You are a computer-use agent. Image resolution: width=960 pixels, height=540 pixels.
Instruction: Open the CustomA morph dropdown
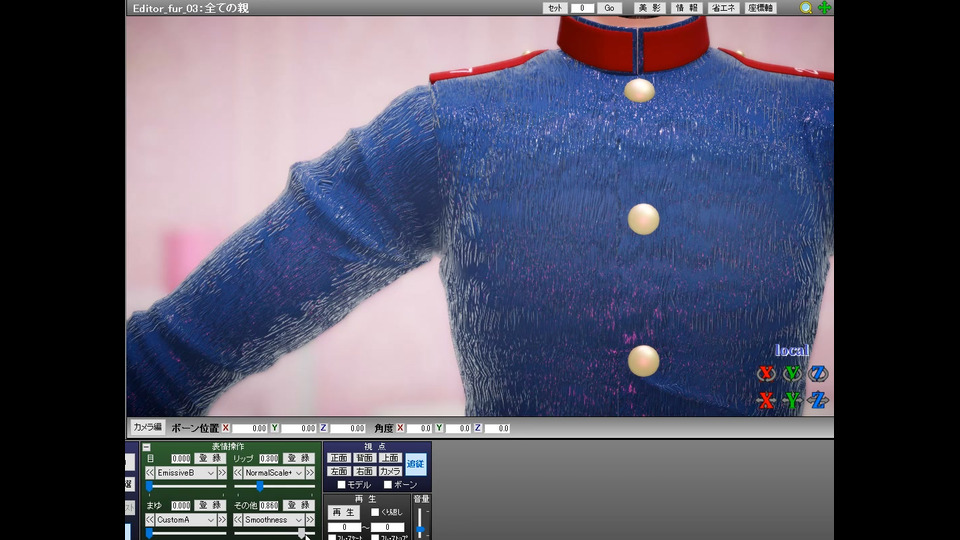[186, 520]
